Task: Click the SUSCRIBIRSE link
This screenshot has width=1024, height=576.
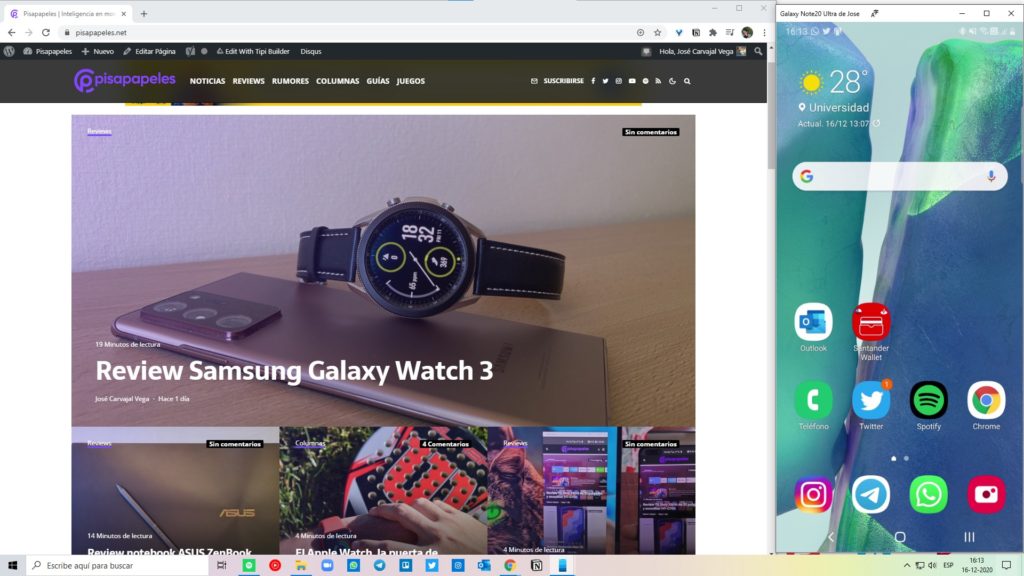Action: tap(558, 81)
